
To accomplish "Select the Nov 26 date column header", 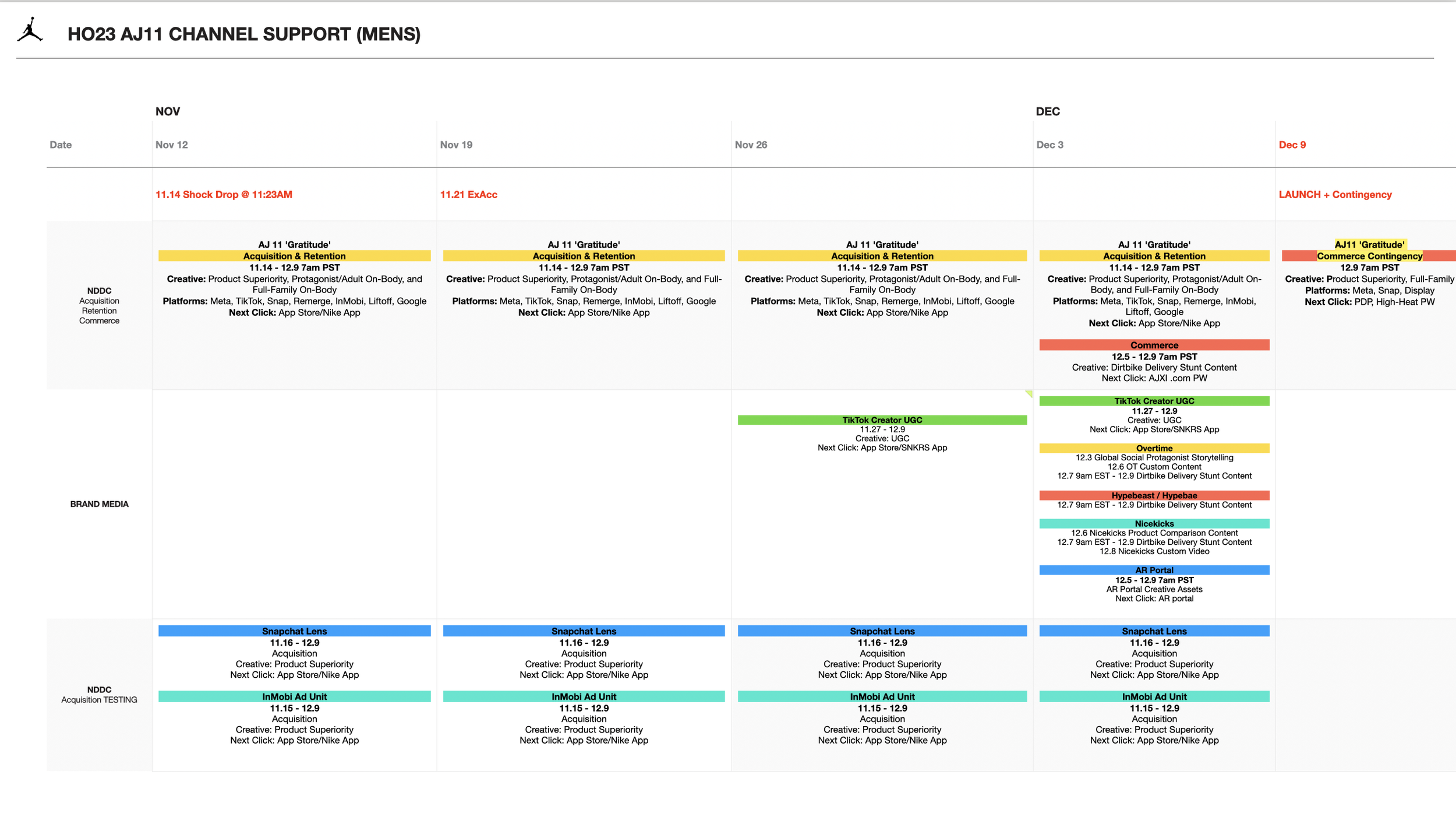I will (751, 145).
